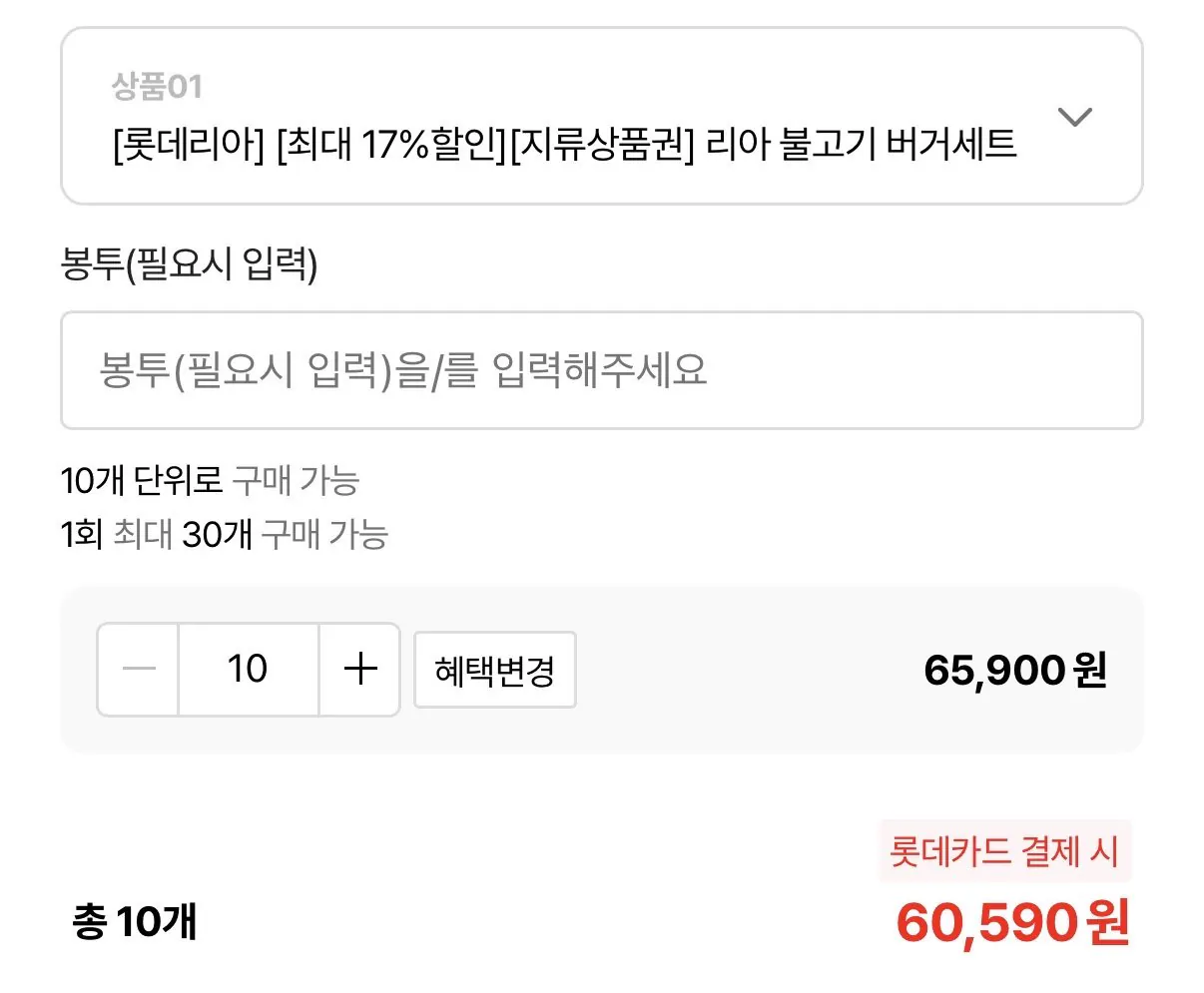Click the 65,900원 price text
This screenshot has width=1204, height=993.
pos(1011,670)
